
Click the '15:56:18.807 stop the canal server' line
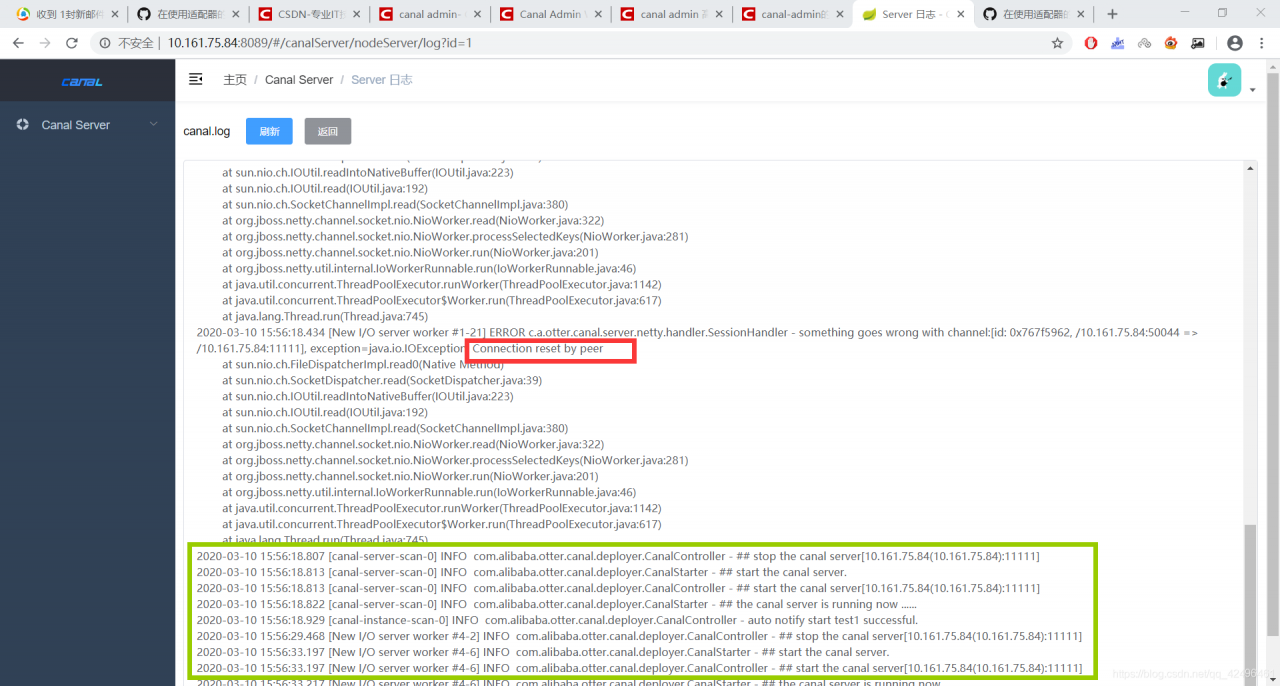[618, 556]
